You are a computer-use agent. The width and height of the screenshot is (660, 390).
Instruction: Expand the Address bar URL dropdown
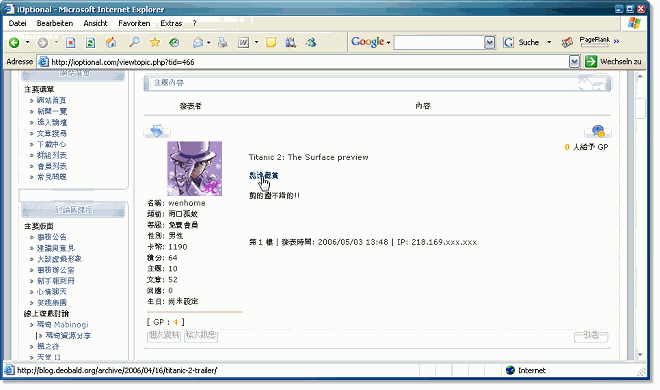tap(575, 62)
